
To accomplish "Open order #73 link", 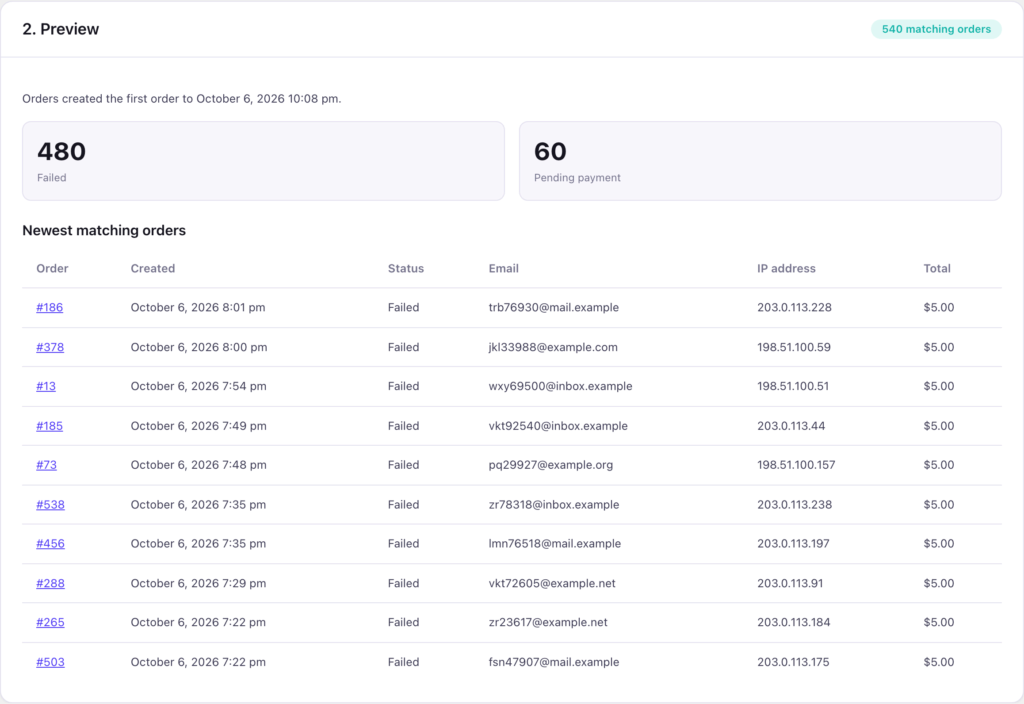I will [x=46, y=465].
